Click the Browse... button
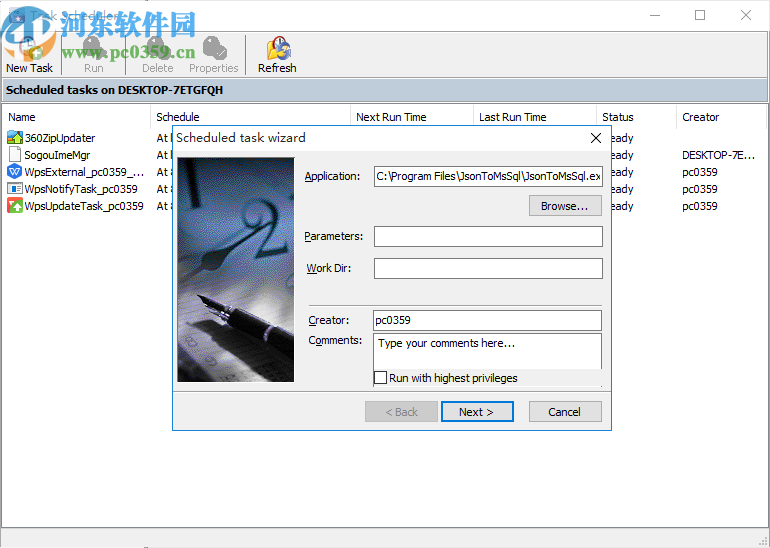The image size is (770, 548). [565, 206]
